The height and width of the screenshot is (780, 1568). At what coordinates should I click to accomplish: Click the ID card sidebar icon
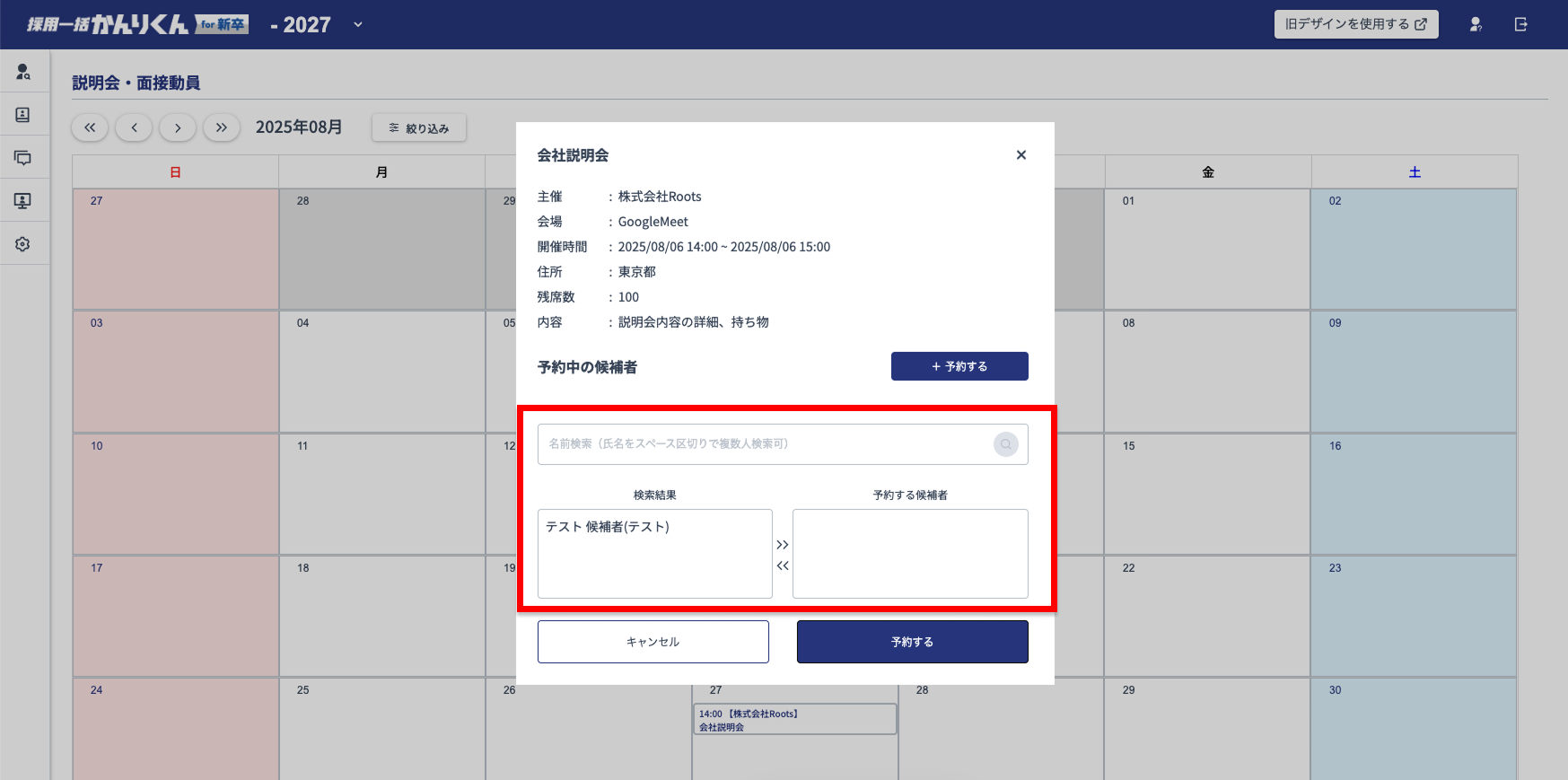23,115
